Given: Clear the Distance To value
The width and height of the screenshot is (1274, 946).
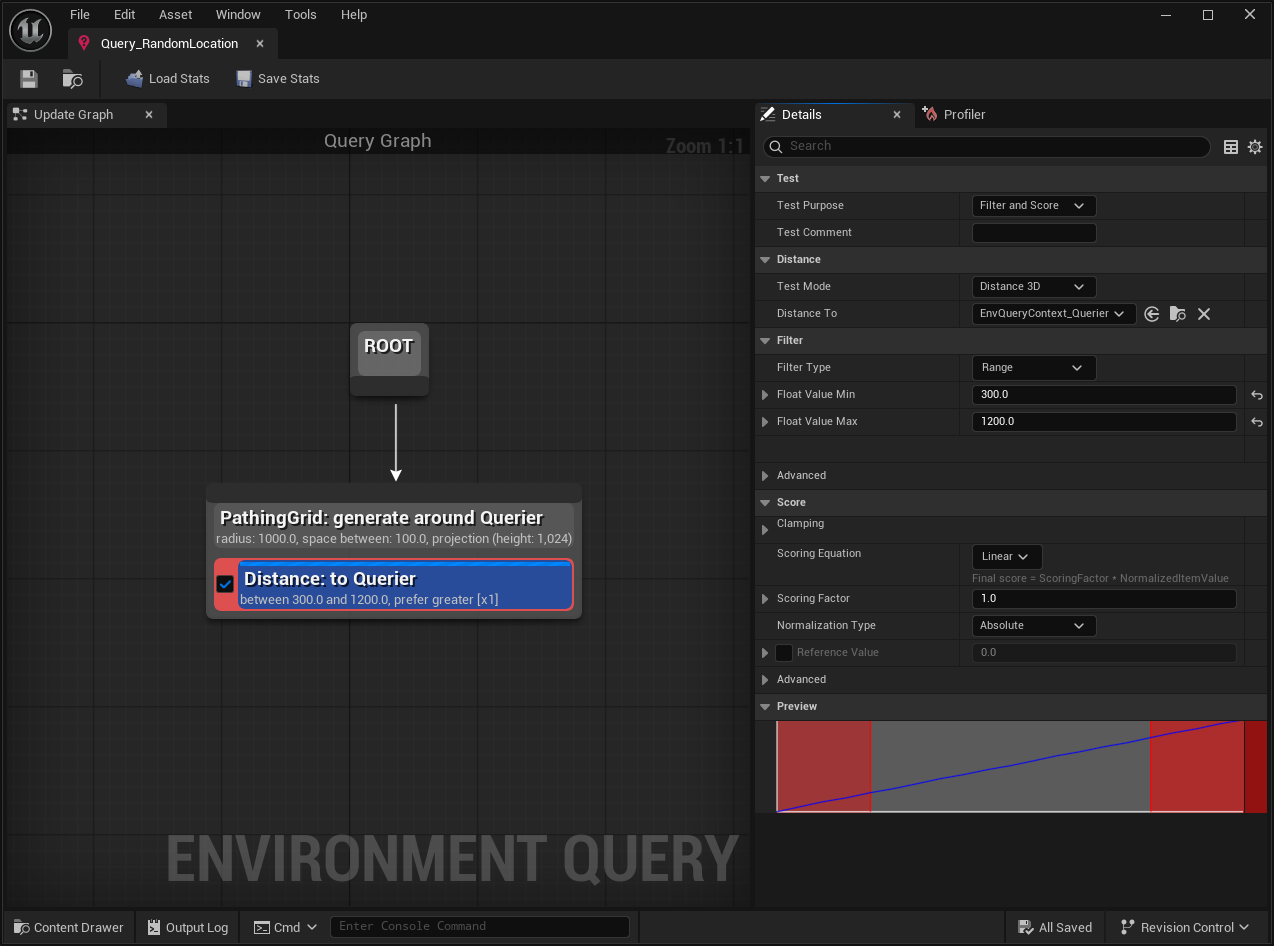Looking at the screenshot, I should 1204,314.
